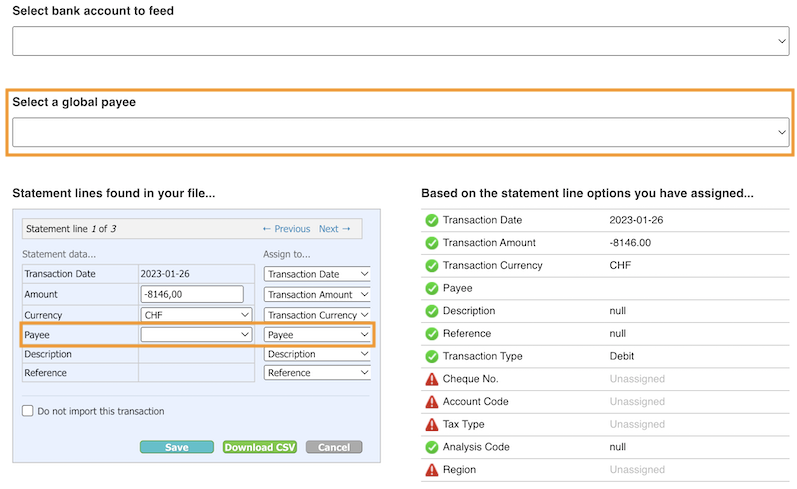Open Assign to Transaction Date dropdown
The height and width of the screenshot is (489, 797).
click(317, 274)
